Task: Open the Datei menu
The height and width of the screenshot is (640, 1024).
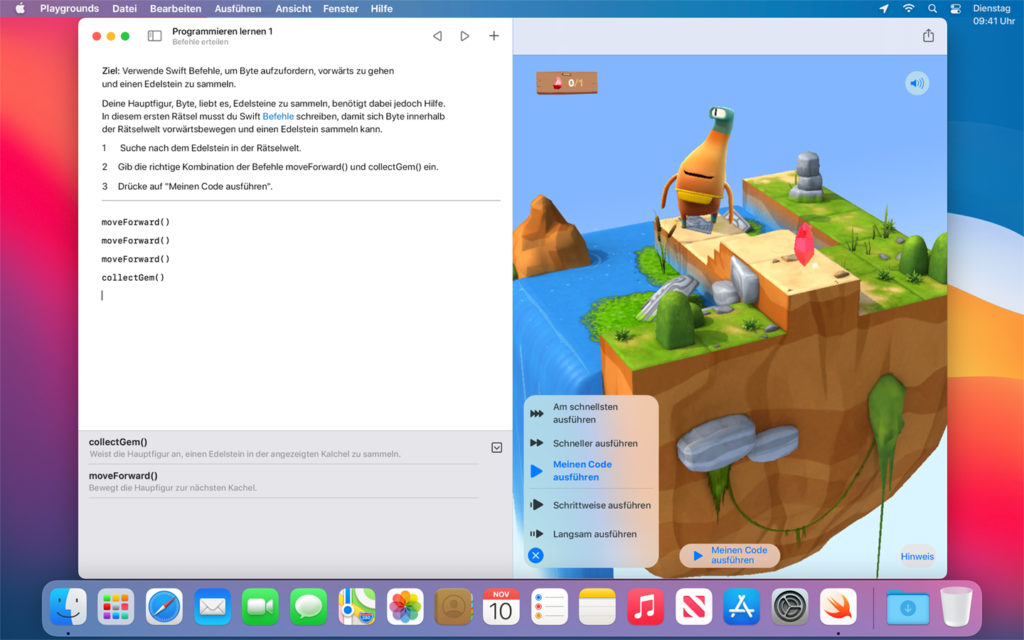Action: [124, 8]
